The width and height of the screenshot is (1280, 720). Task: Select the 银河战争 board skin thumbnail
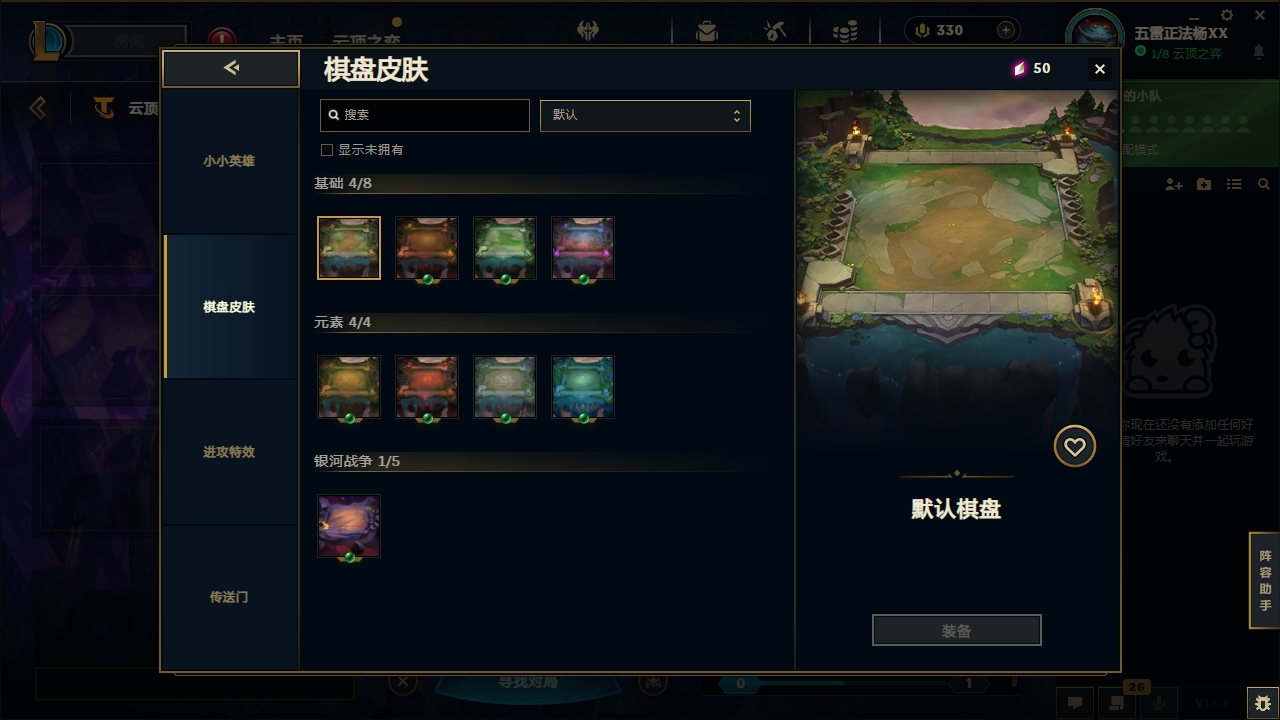tap(349, 526)
